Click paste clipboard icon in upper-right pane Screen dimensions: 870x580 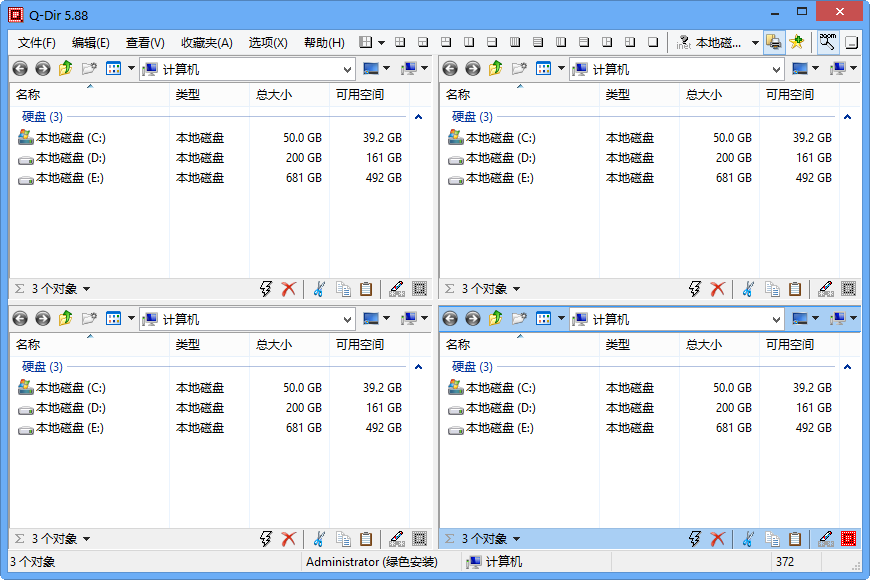(x=795, y=289)
